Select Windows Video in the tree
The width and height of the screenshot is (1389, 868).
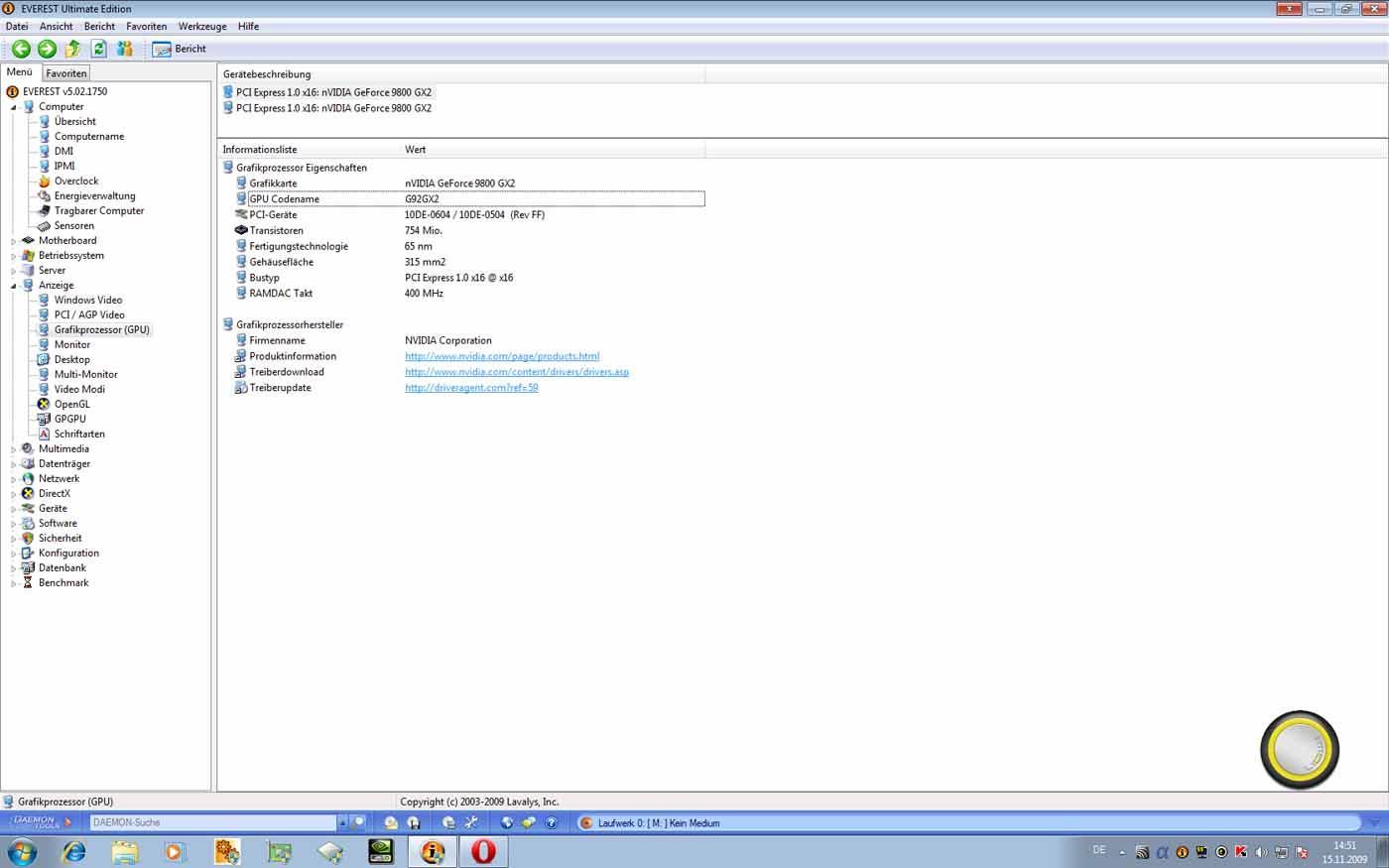(x=88, y=301)
